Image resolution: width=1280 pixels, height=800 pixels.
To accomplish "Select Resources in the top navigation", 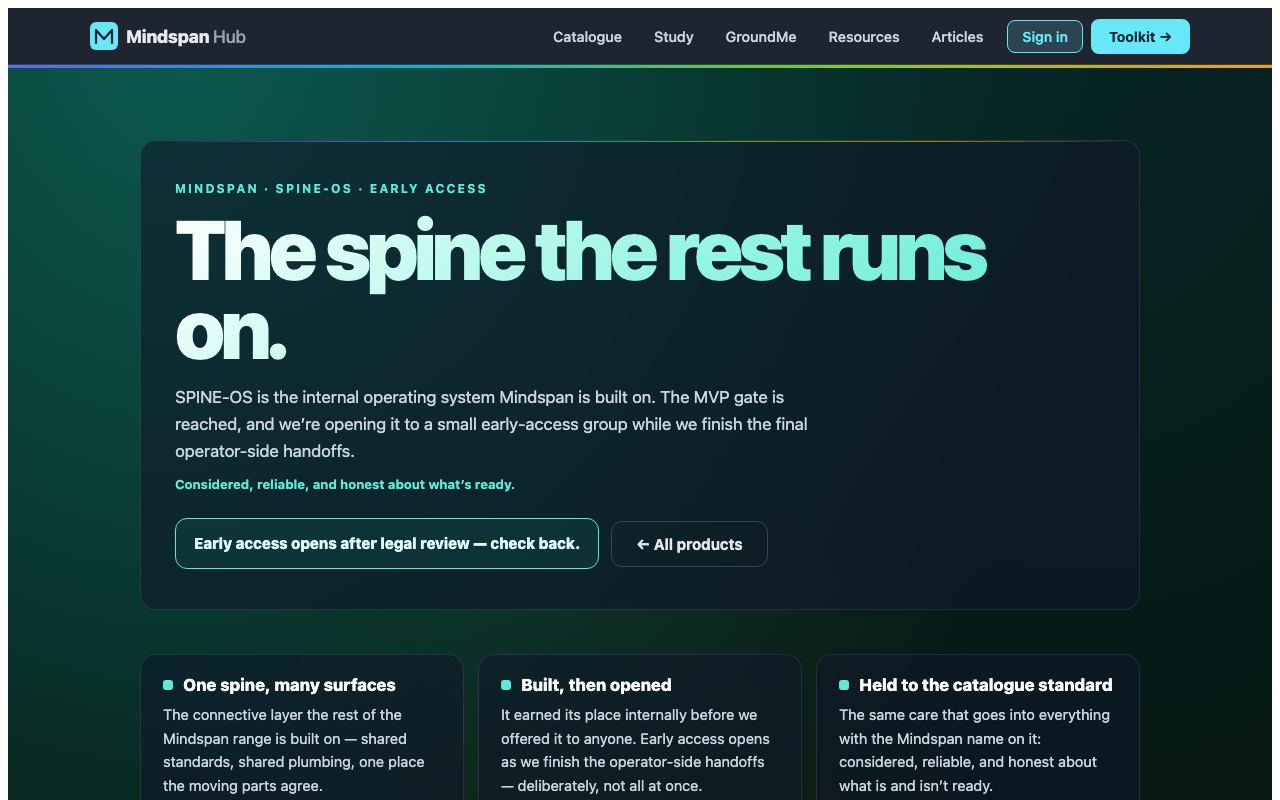I will pyautogui.click(x=864, y=37).
